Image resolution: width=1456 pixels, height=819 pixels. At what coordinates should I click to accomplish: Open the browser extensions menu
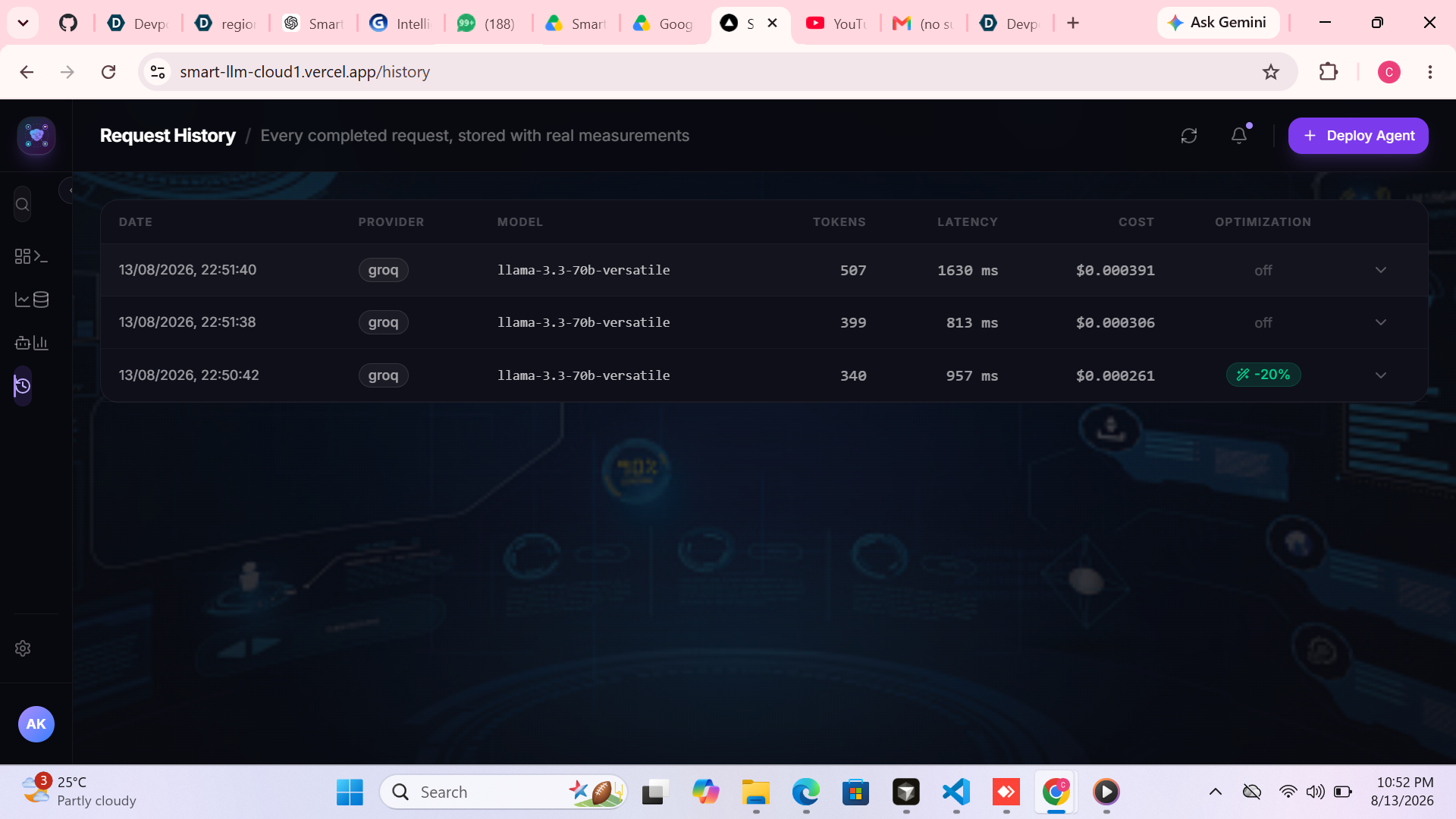[x=1329, y=72]
